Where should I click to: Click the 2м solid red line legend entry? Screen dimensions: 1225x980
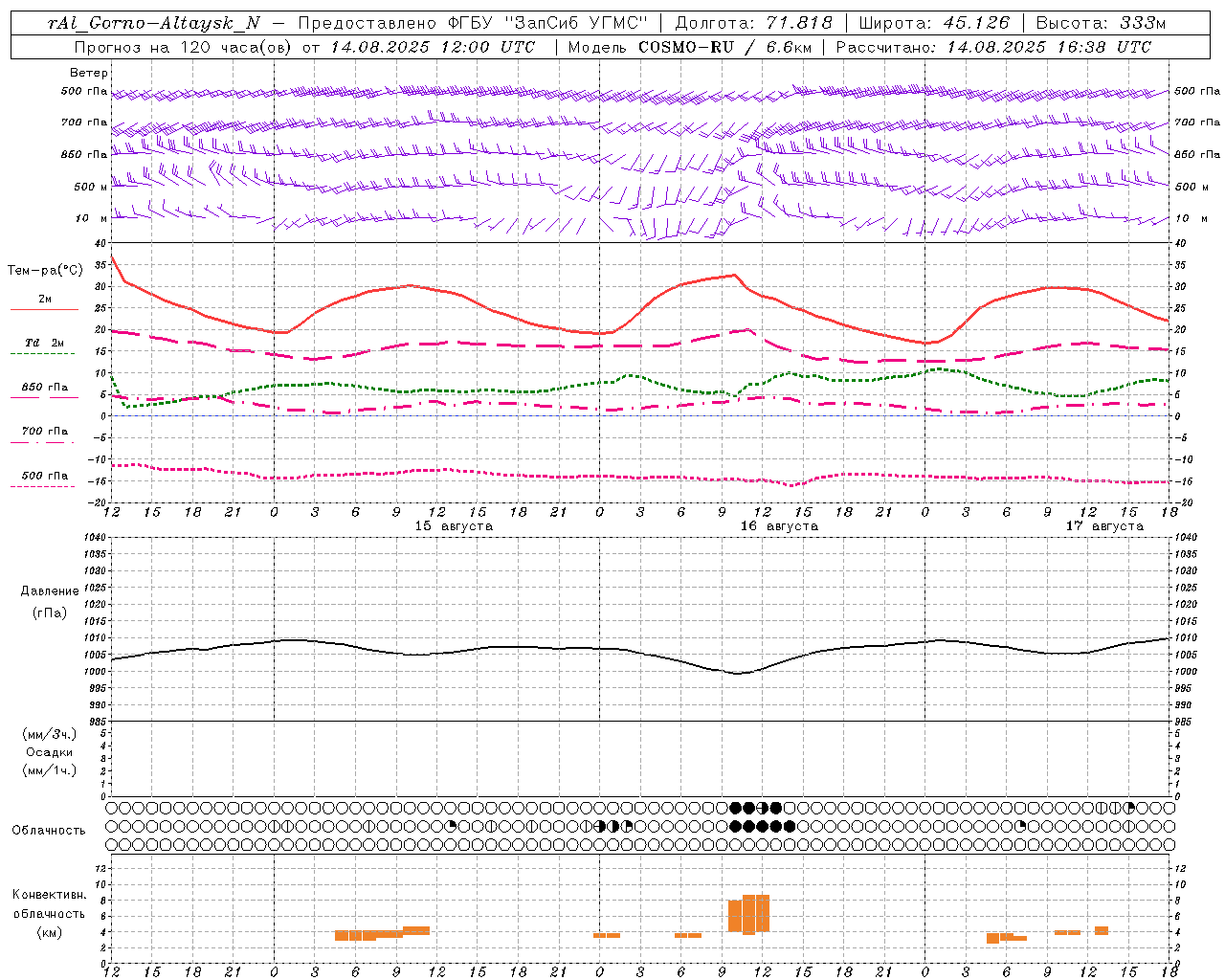pyautogui.click(x=44, y=303)
